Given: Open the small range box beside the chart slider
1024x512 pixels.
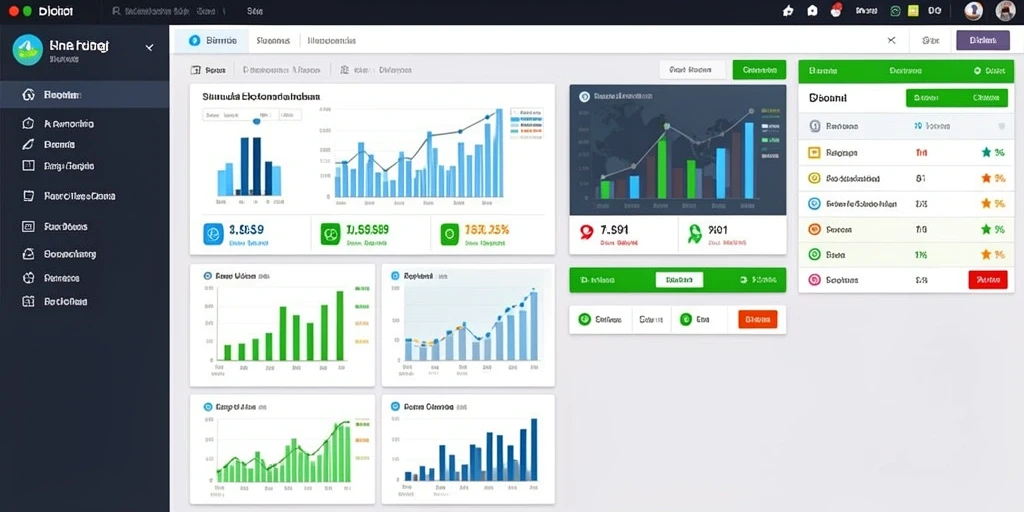Looking at the screenshot, I should pyautogui.click(x=291, y=115).
